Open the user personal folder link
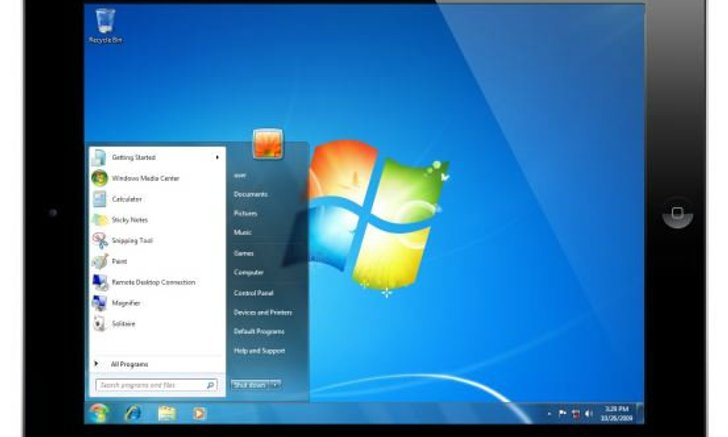 coord(240,175)
